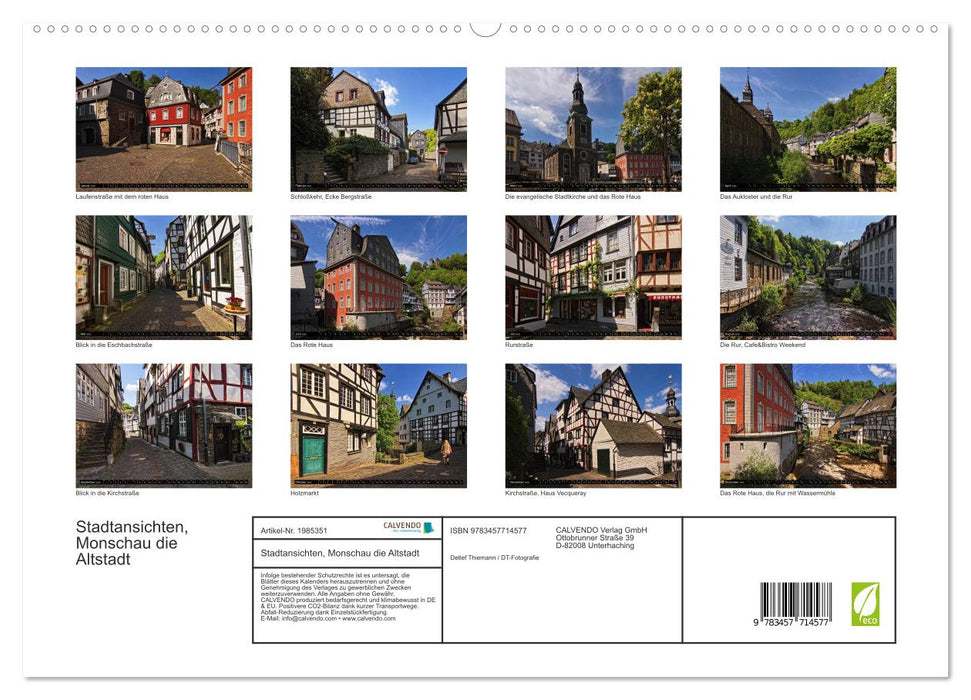971x700 pixels.
Task: Select the Holzmarkt photograph
Action: [378, 424]
